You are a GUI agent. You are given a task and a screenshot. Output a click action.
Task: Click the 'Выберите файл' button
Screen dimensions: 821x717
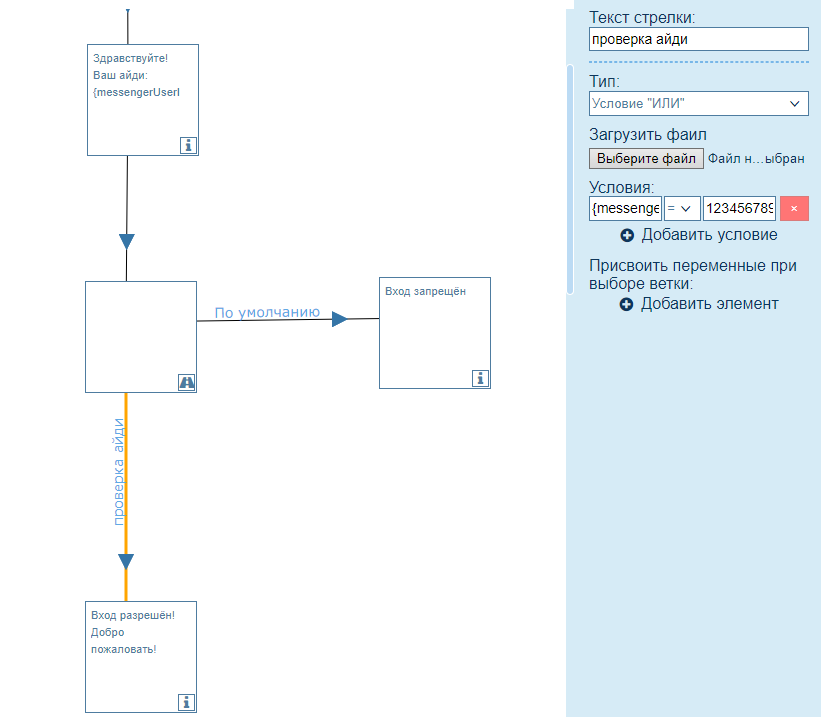[x=646, y=159]
